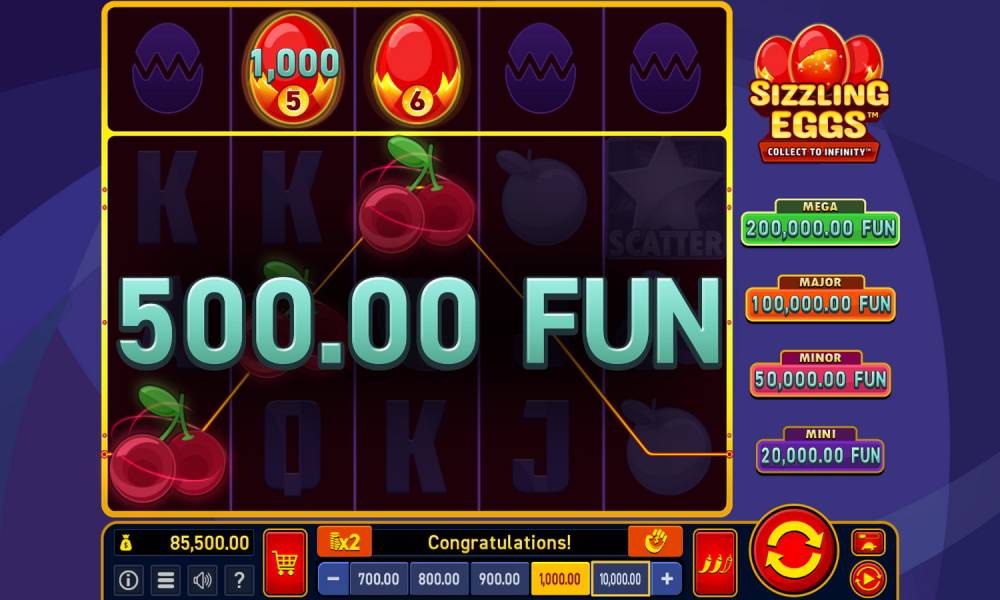Click the 1,000 red egg with number 5
This screenshot has width=1000, height=600.
293,69
